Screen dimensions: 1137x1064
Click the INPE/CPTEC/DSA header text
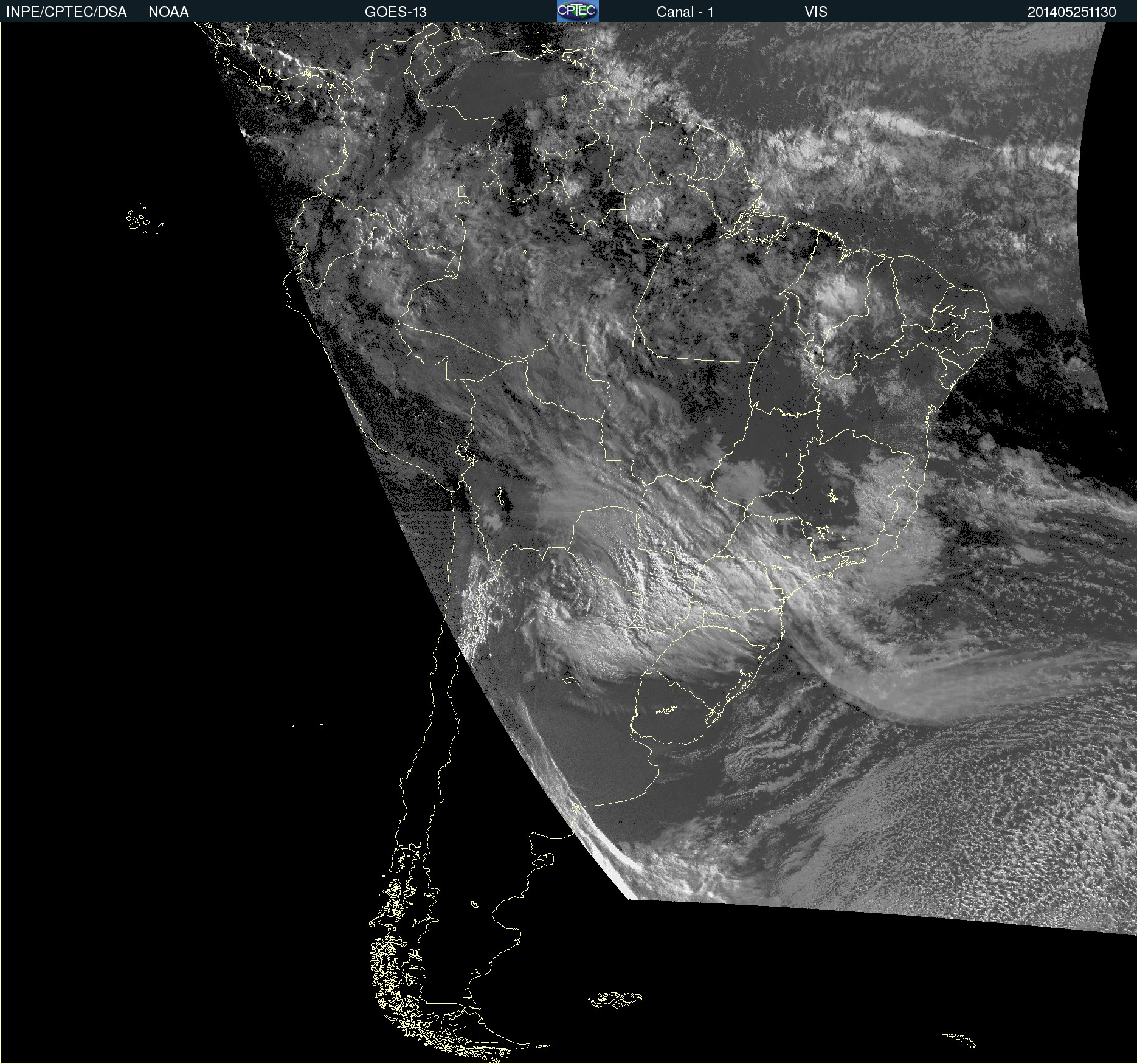click(x=66, y=12)
